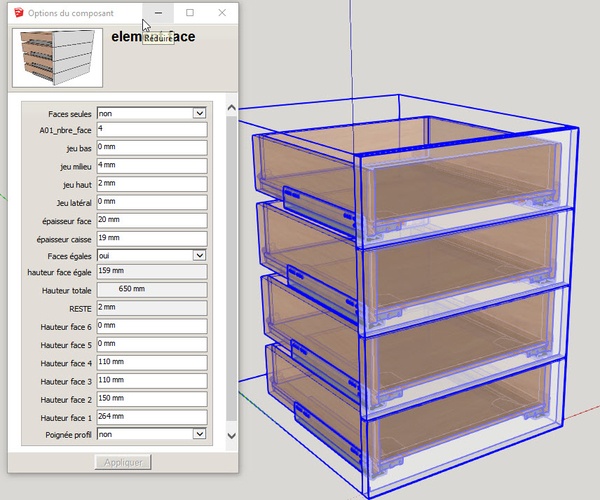
Task: Edit the Hauteur face 2 value
Action: click(151, 399)
